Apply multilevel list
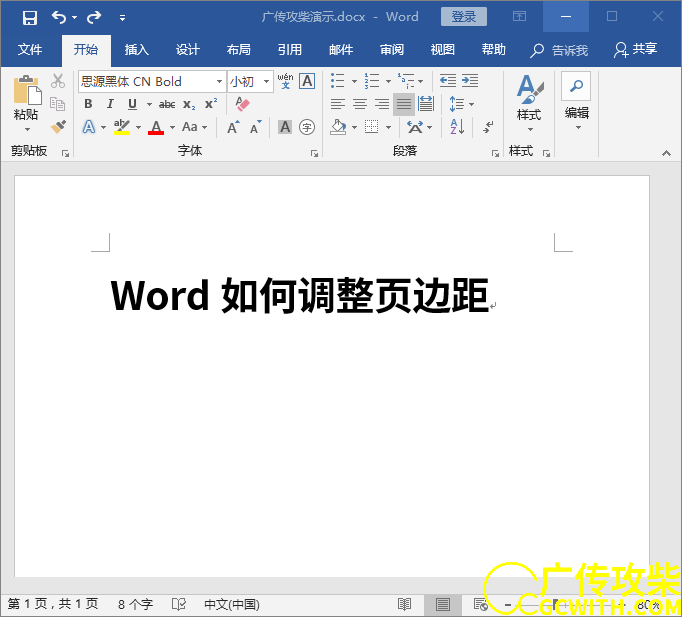The width and height of the screenshot is (682, 617). (x=406, y=81)
